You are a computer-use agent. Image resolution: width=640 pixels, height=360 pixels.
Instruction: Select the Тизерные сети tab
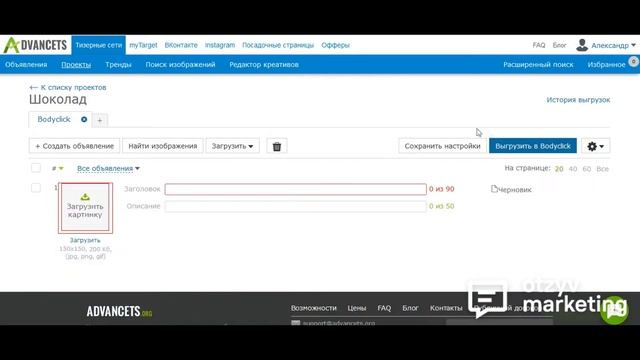click(x=98, y=45)
